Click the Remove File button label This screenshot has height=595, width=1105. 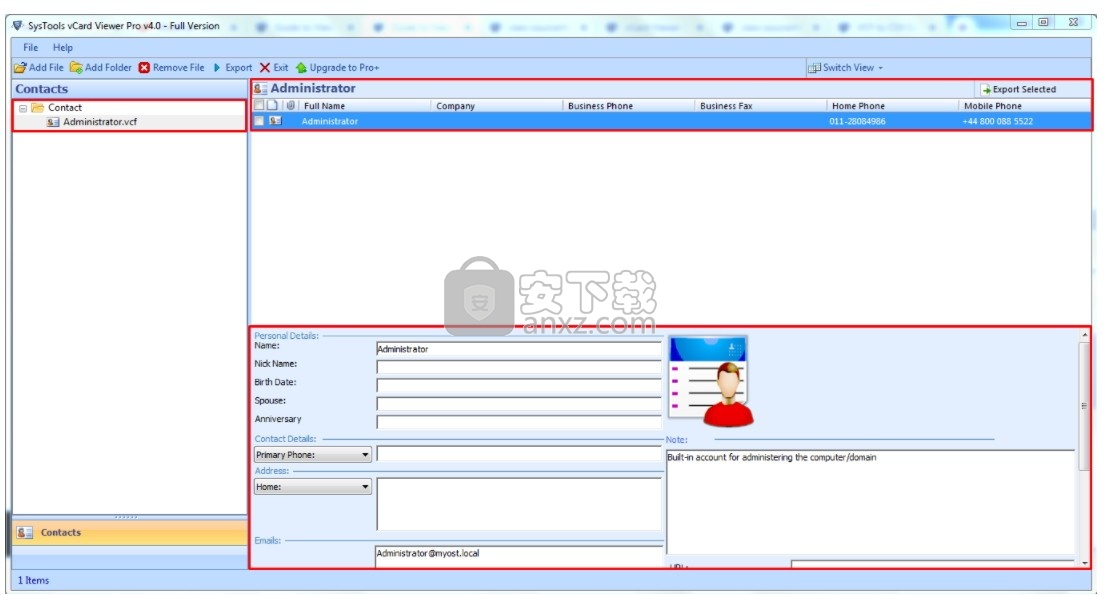click(178, 68)
